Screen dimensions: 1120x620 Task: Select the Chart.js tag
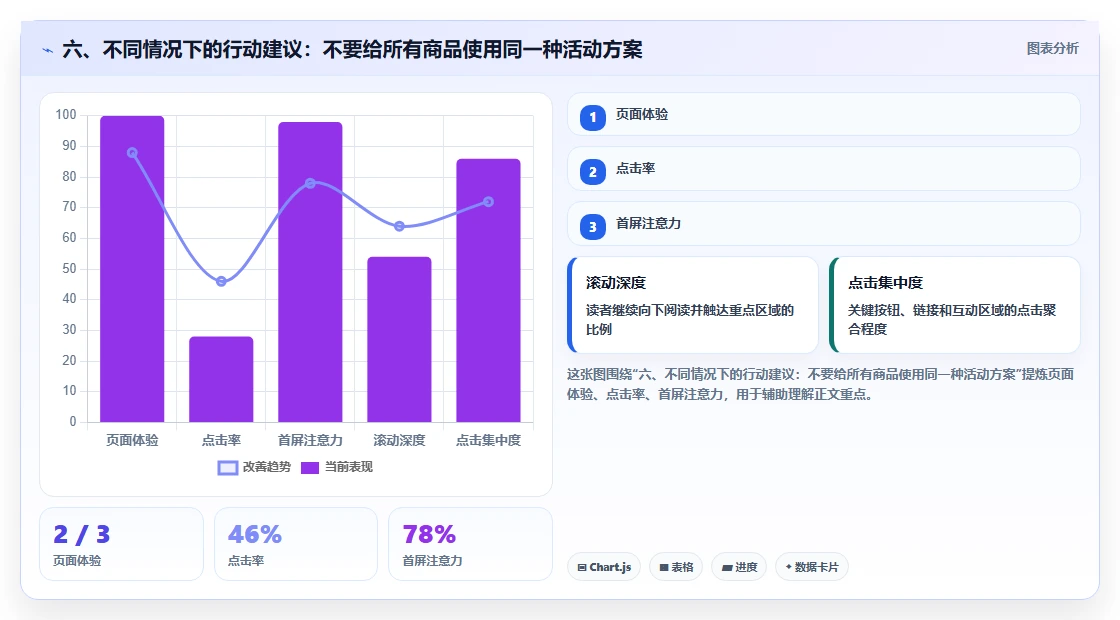tap(604, 567)
